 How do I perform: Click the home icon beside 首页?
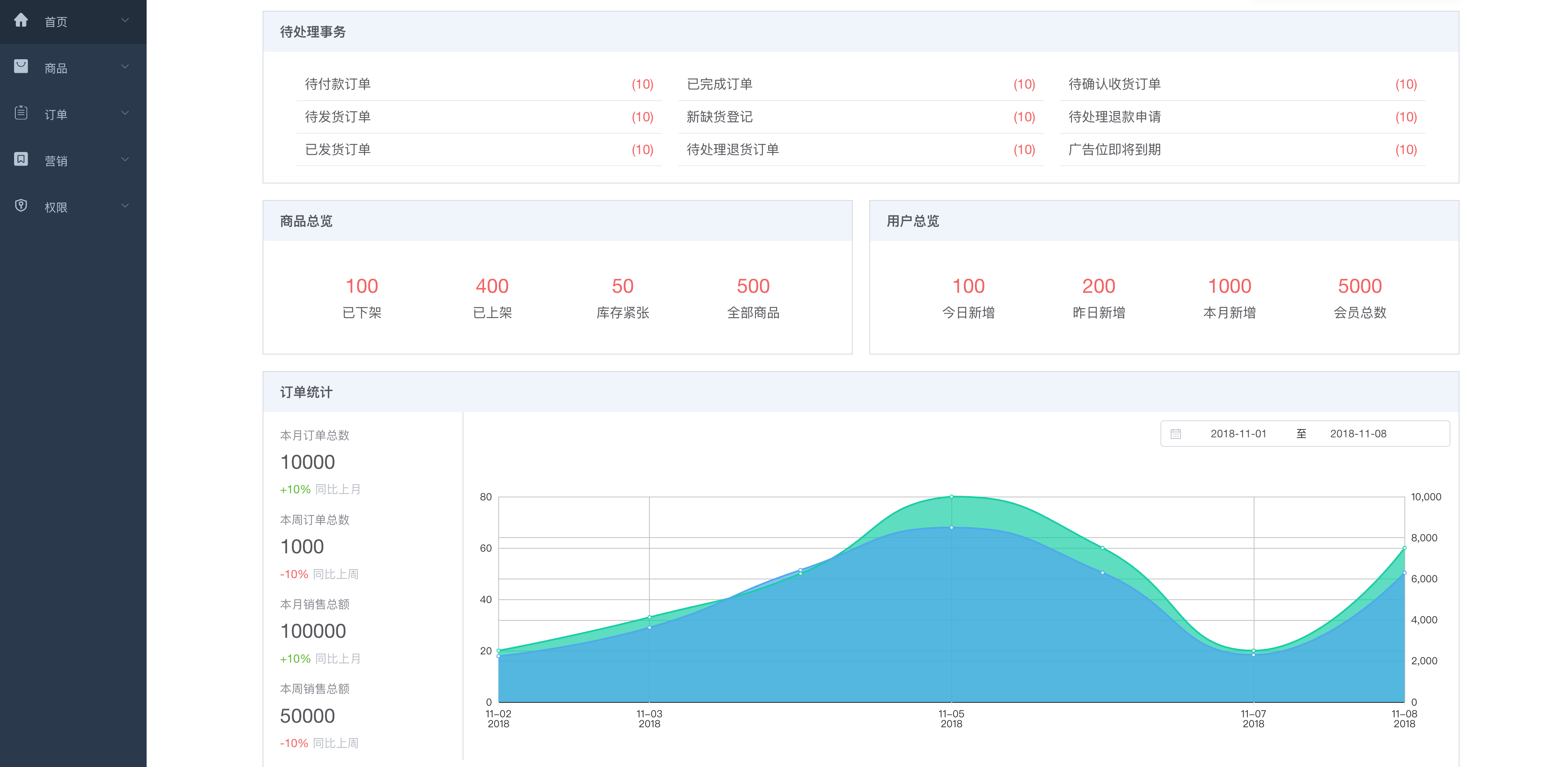tap(21, 20)
